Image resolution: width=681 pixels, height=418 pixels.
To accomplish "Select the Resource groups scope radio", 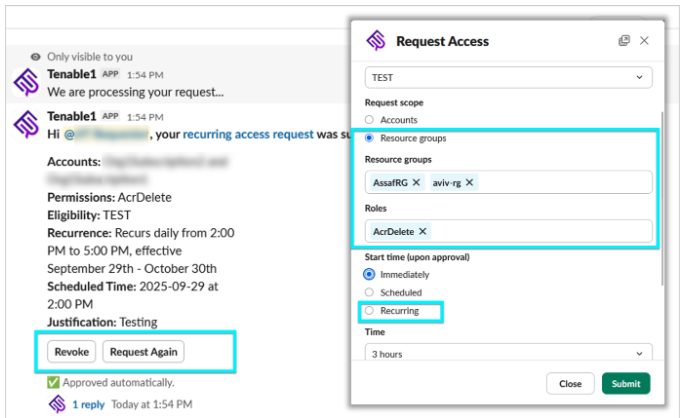I will click(x=369, y=138).
